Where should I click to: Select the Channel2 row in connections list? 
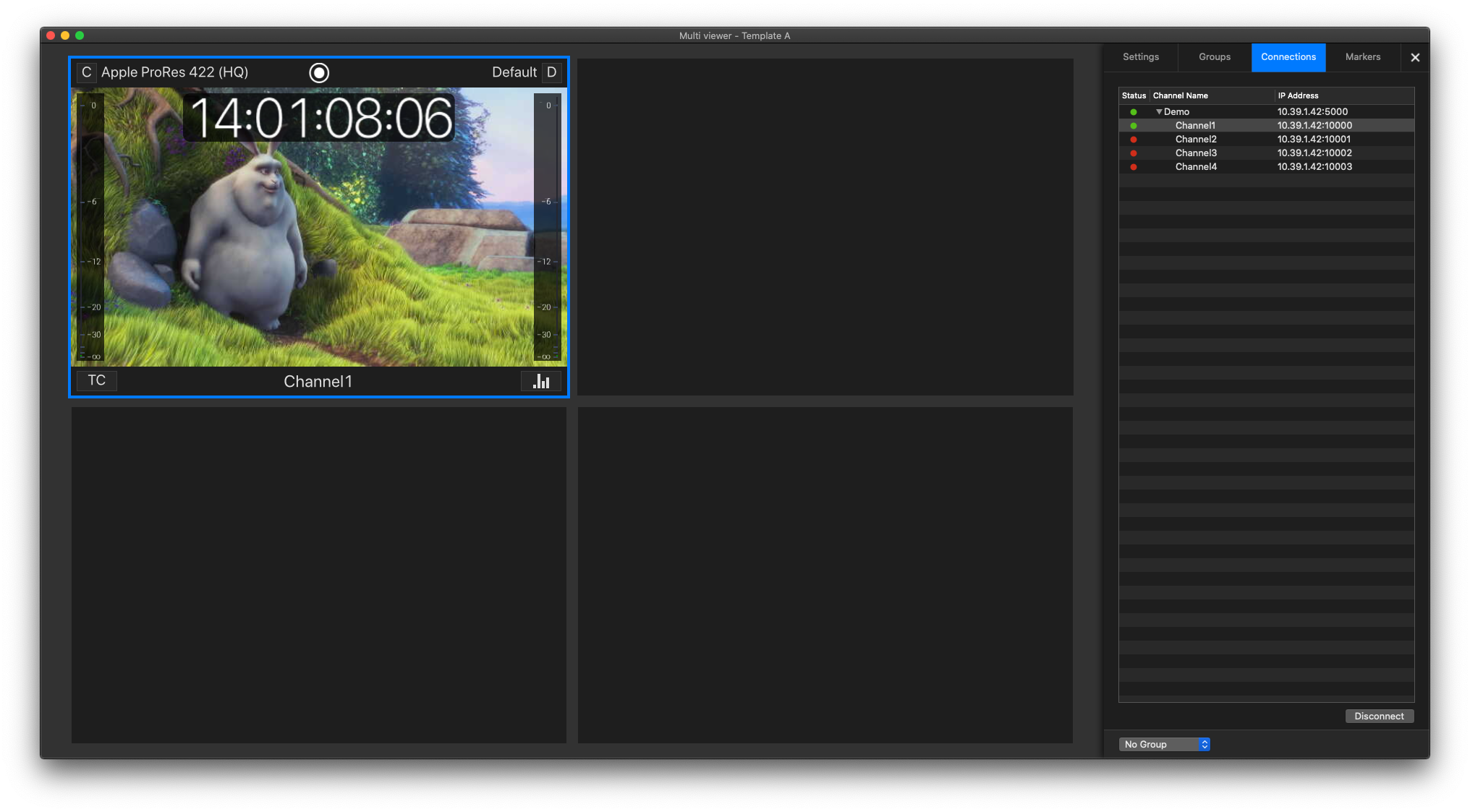(1266, 140)
